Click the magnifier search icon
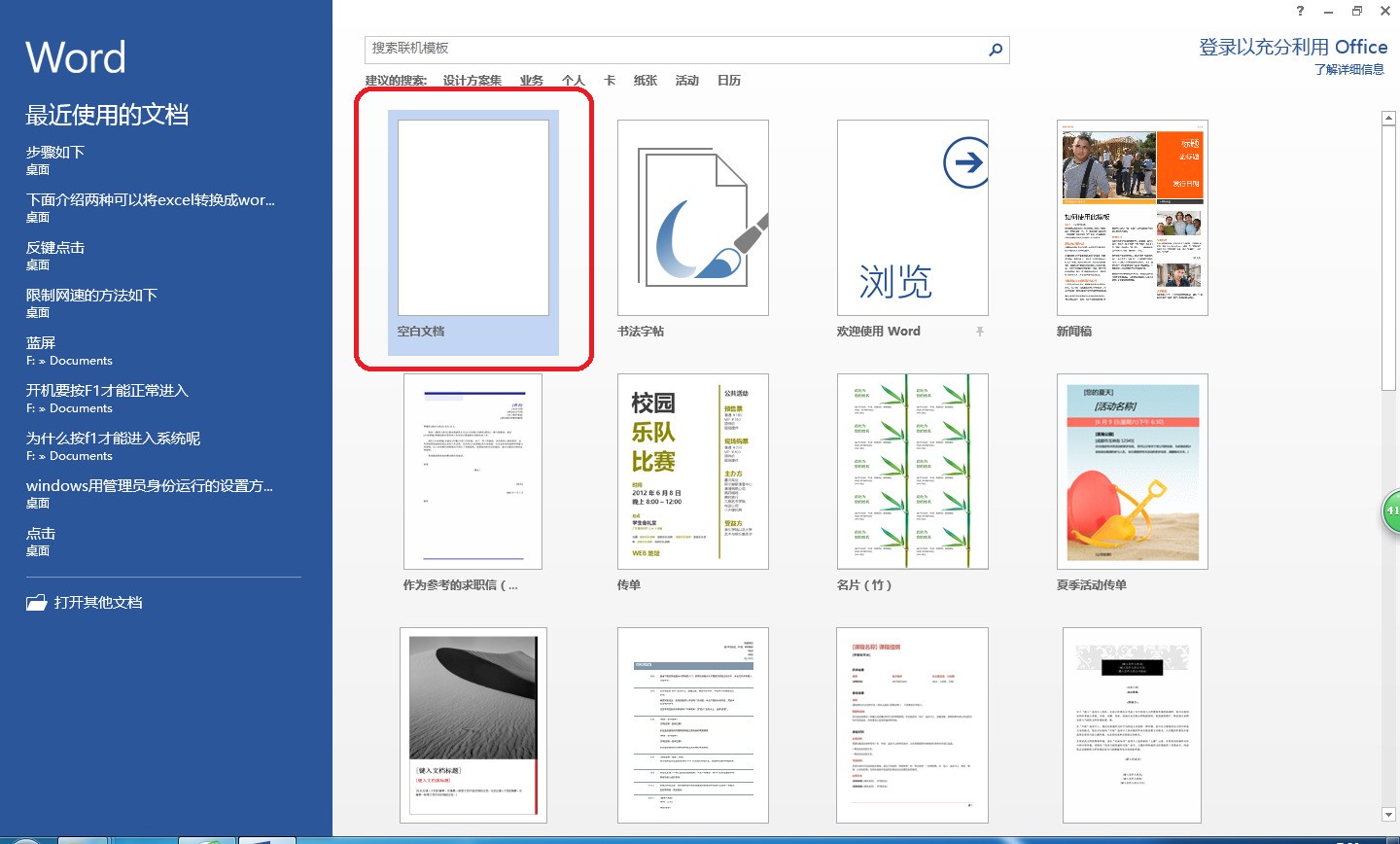Screen dimensions: 1400x844 pos(995,50)
